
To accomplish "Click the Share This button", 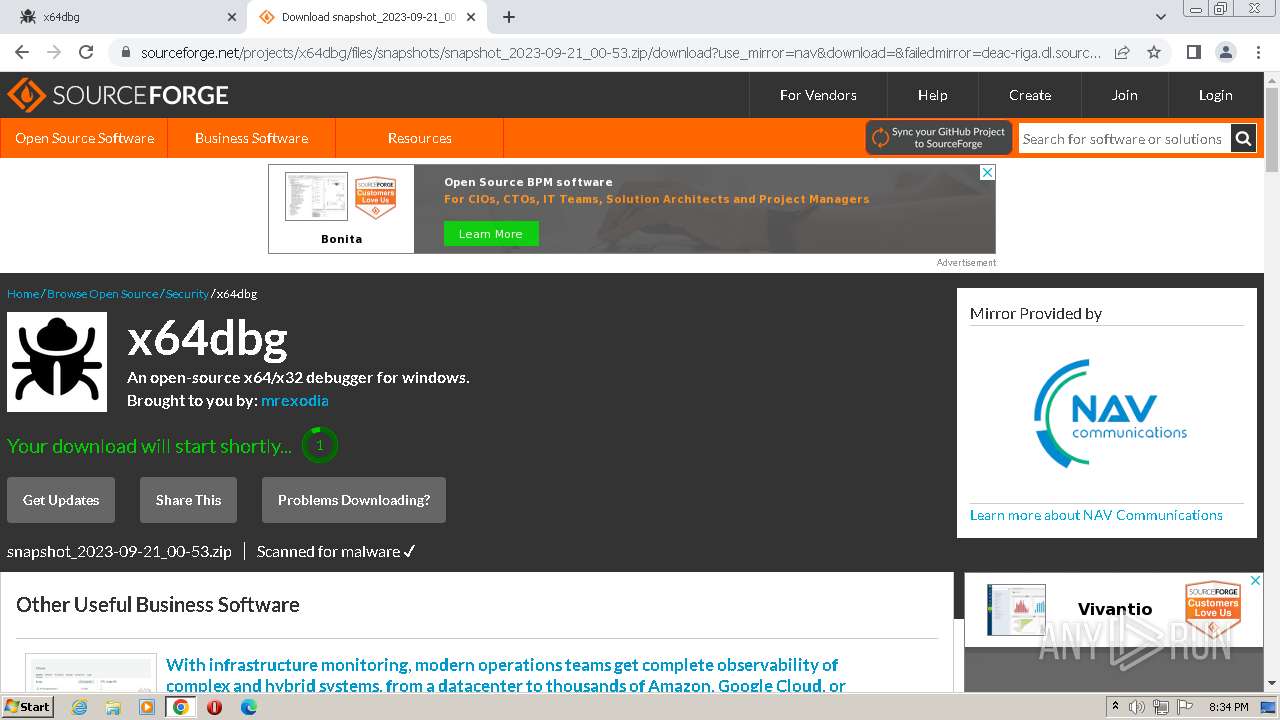I will [188, 500].
